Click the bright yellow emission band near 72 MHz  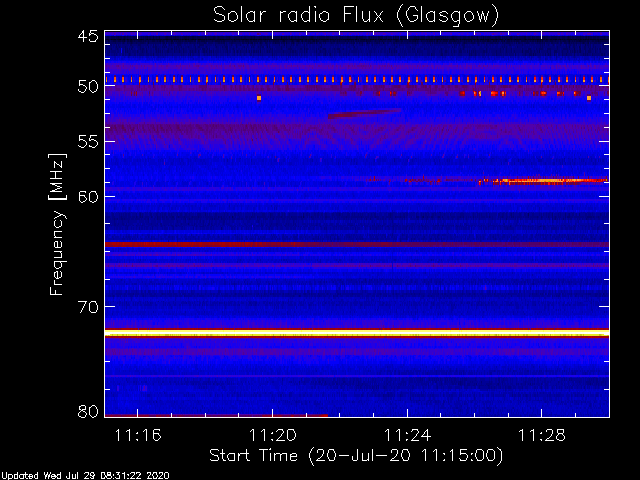[357, 333]
